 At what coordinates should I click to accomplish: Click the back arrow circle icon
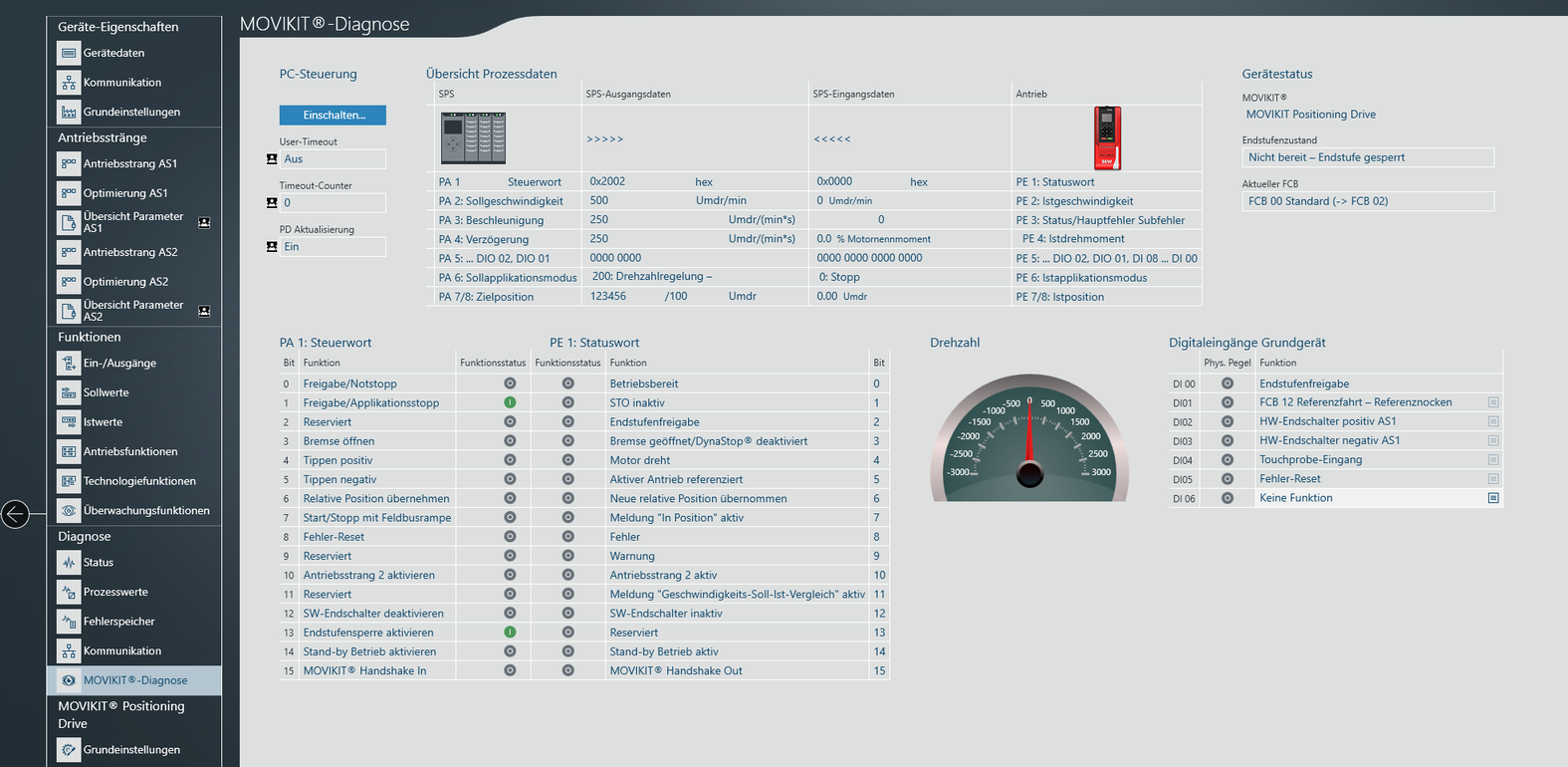point(15,514)
